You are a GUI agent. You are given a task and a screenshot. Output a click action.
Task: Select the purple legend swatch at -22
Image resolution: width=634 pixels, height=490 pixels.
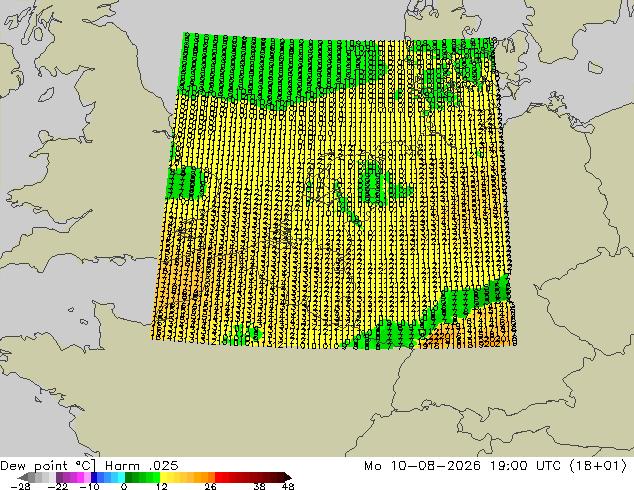tap(59, 478)
